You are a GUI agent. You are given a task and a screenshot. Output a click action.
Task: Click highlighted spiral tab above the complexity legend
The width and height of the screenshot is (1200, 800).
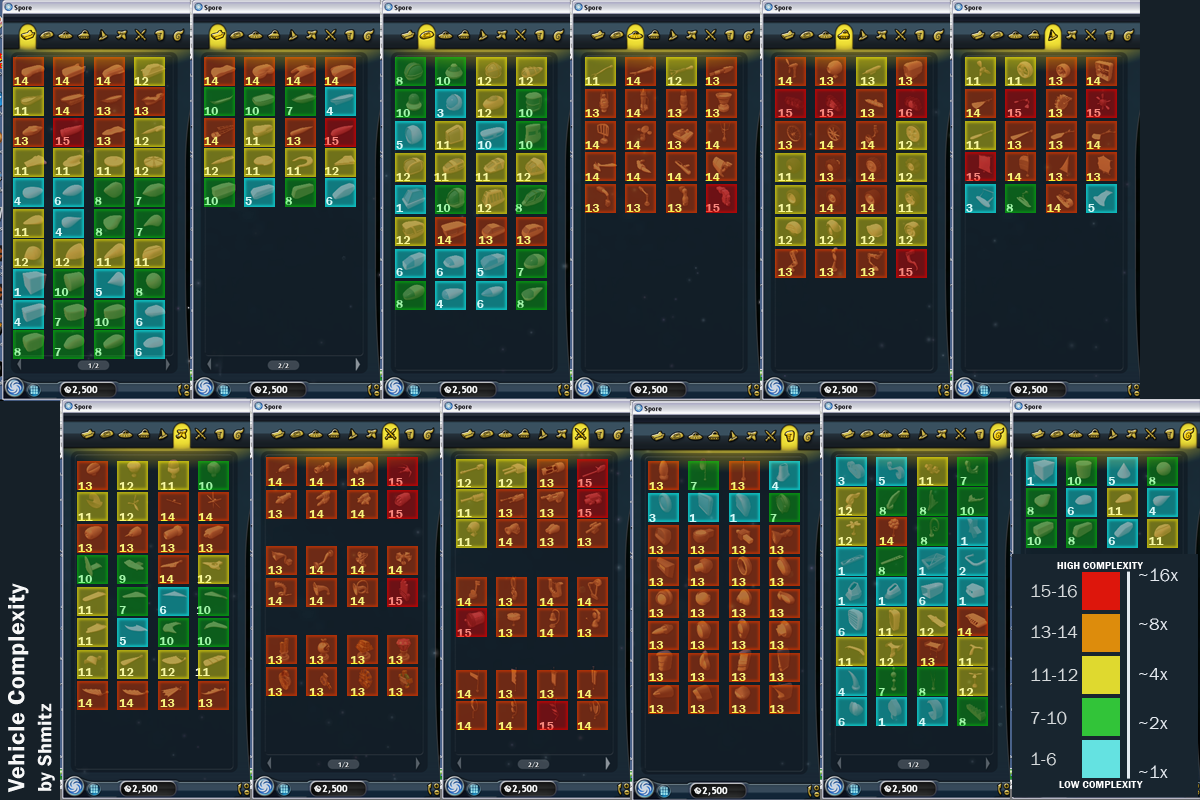1188,435
